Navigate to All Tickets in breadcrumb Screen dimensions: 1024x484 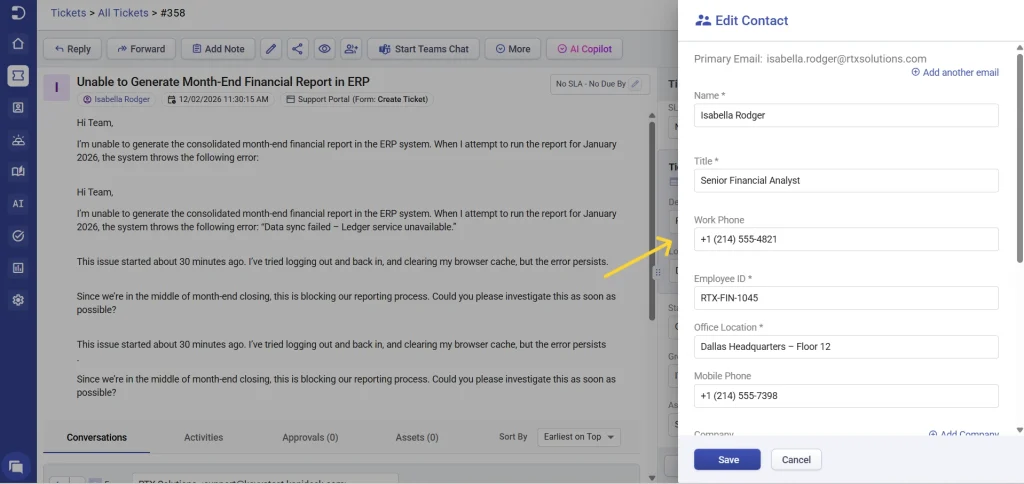pos(123,12)
